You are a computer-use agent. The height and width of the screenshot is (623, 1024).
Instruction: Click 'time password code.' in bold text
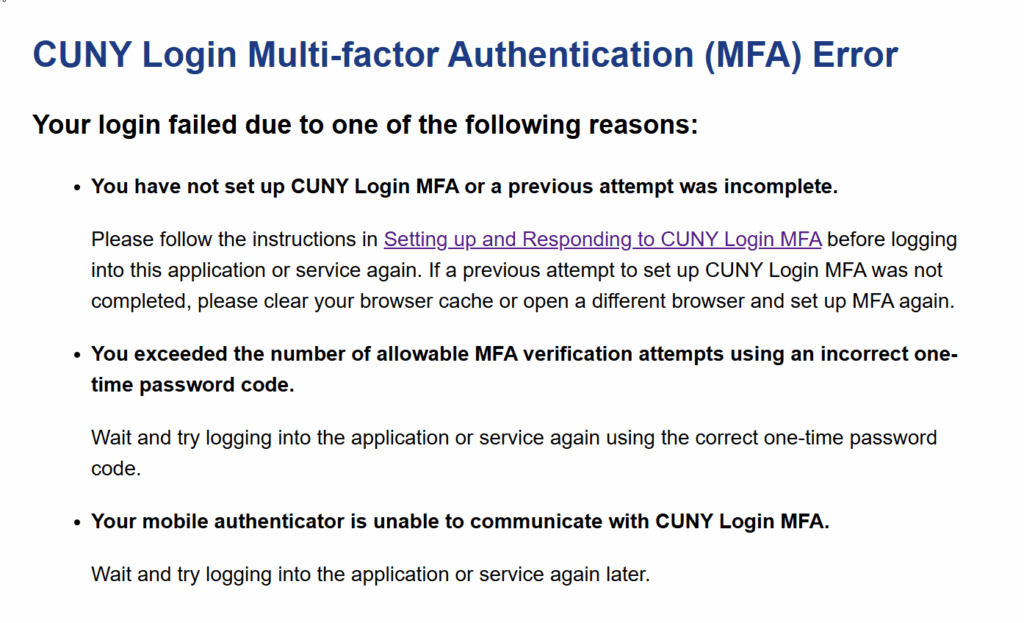tap(193, 385)
